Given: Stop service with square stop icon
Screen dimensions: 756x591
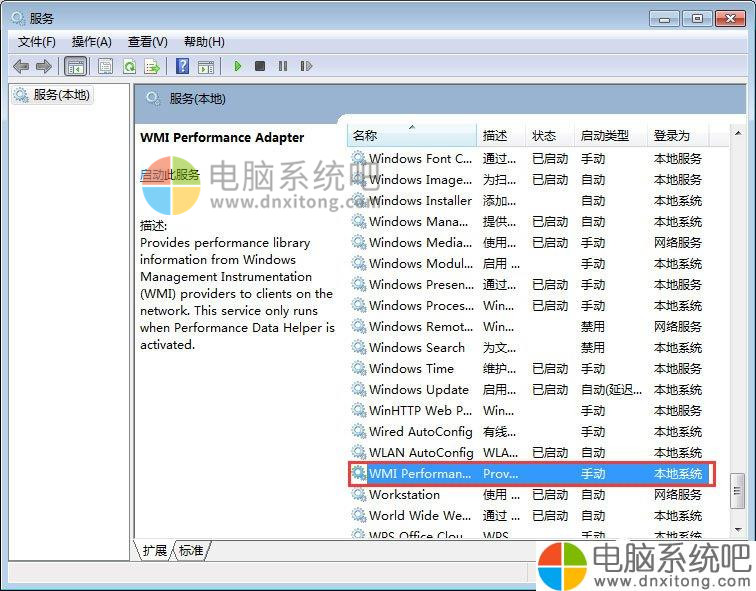Looking at the screenshot, I should (260, 66).
